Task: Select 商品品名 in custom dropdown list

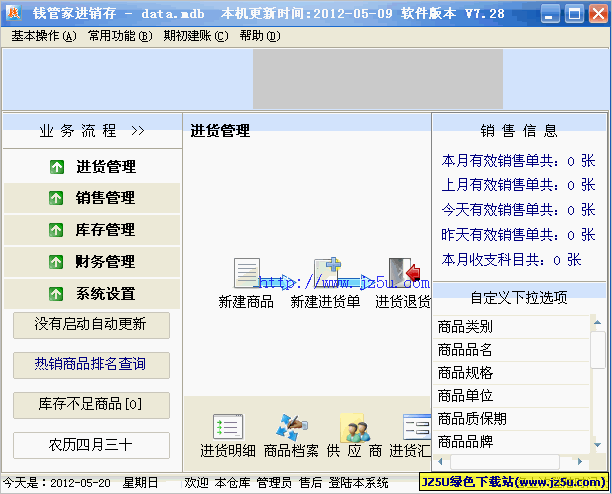Action: (511, 350)
